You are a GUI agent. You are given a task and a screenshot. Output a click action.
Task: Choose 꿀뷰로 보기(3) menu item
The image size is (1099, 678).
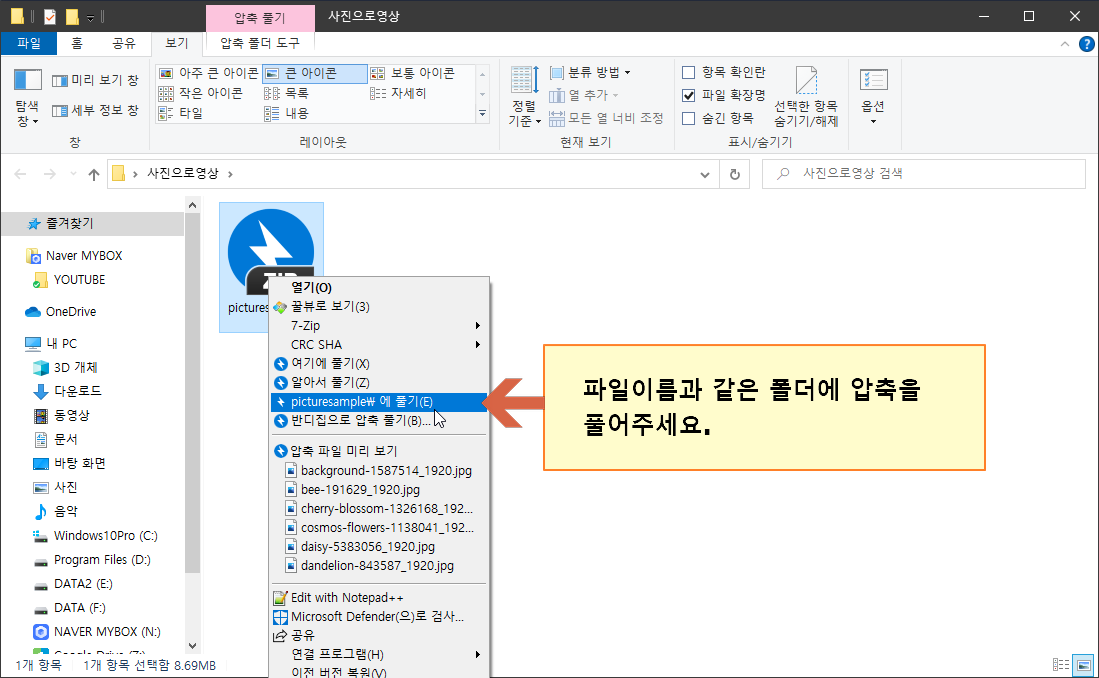click(x=378, y=307)
